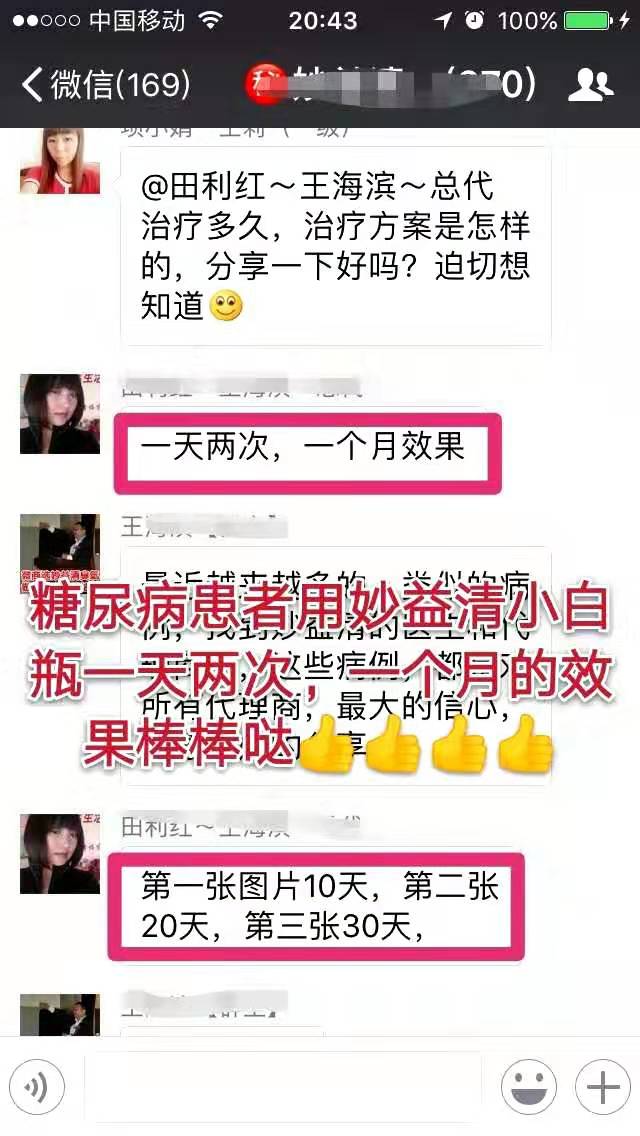Tap the partly visible avatar above the input bar
Screen dimensions: 640x1136
[x=59, y=1014]
